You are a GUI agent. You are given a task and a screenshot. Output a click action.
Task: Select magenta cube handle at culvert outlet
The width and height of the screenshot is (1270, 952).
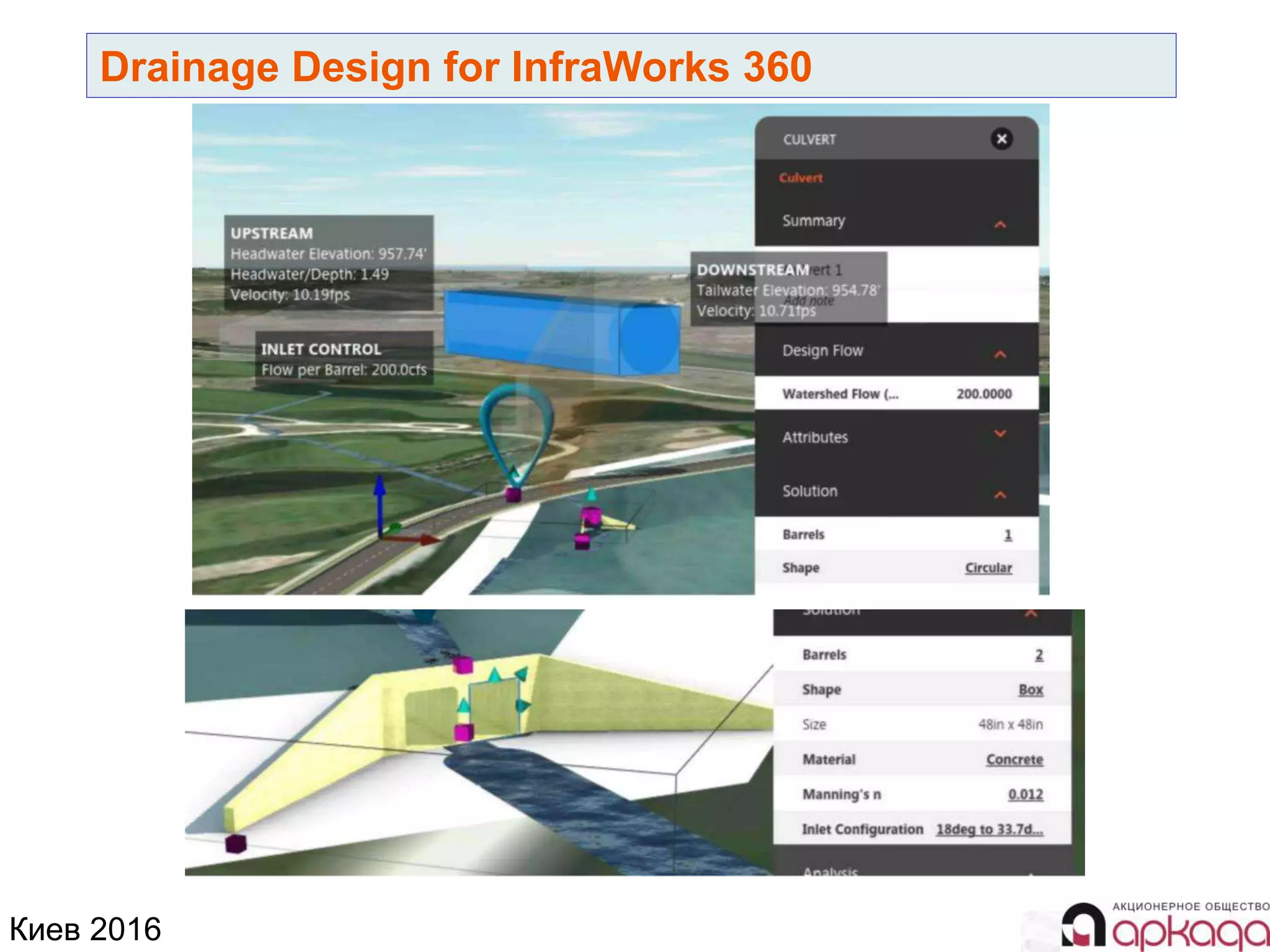[x=590, y=516]
